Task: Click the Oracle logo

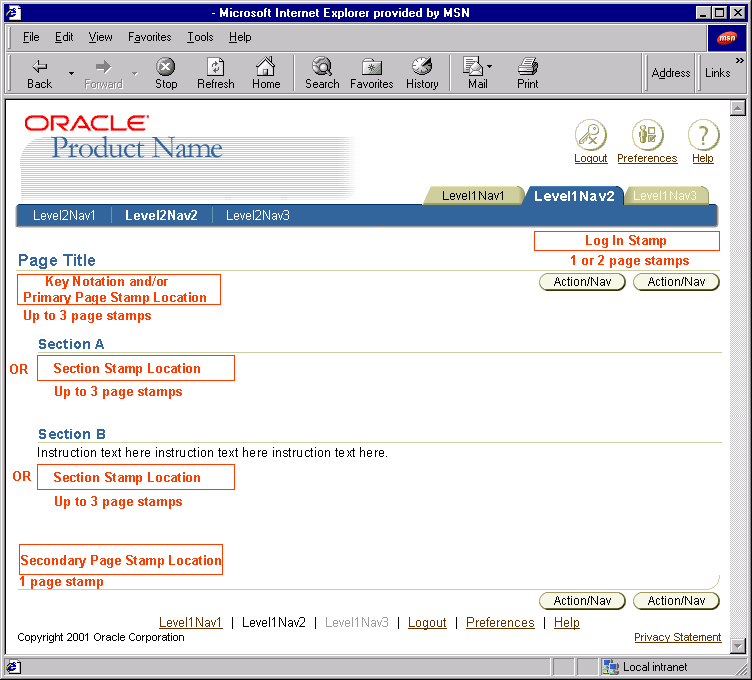Action: 86,123
